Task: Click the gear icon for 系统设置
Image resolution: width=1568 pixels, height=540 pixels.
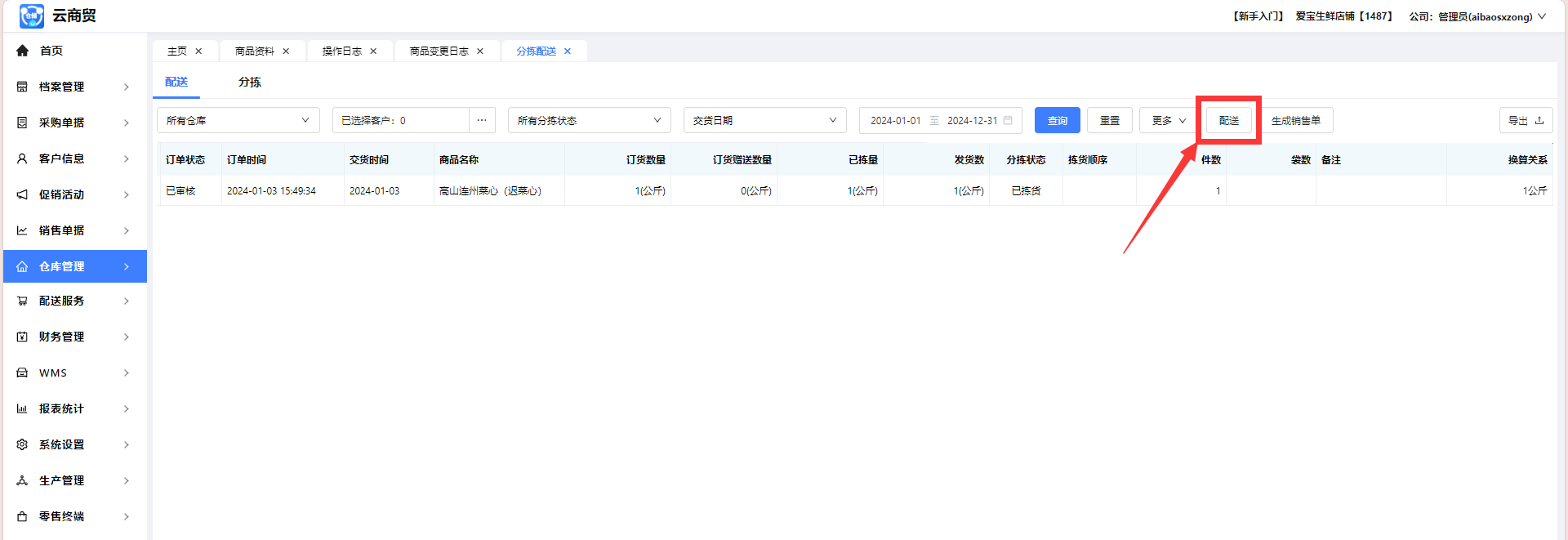Action: point(22,445)
